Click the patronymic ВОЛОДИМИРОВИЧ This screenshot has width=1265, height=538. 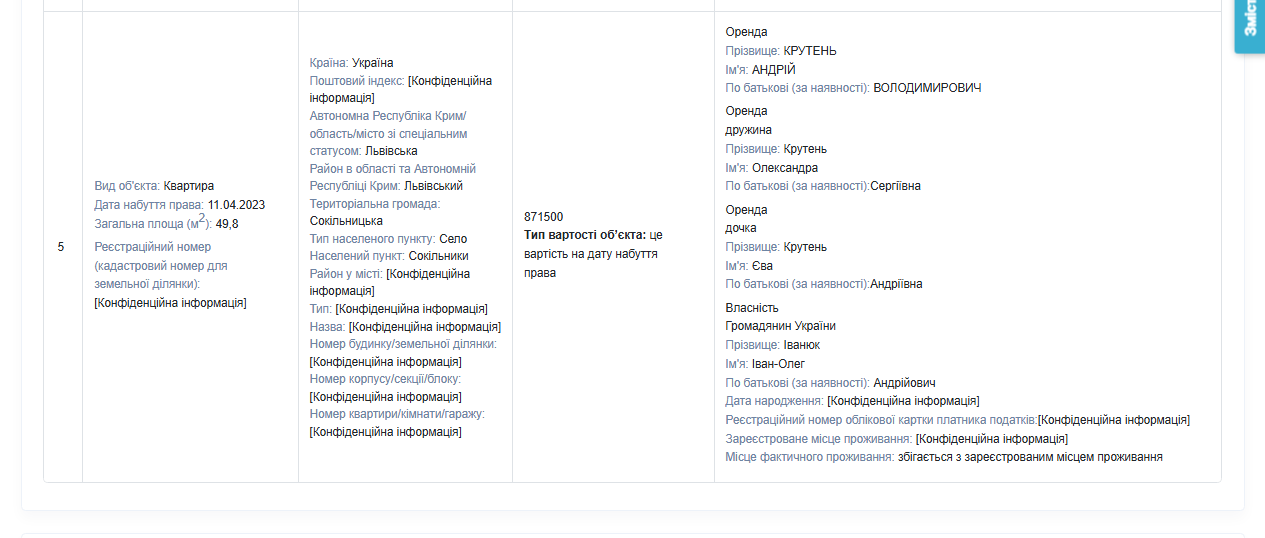(x=927, y=88)
